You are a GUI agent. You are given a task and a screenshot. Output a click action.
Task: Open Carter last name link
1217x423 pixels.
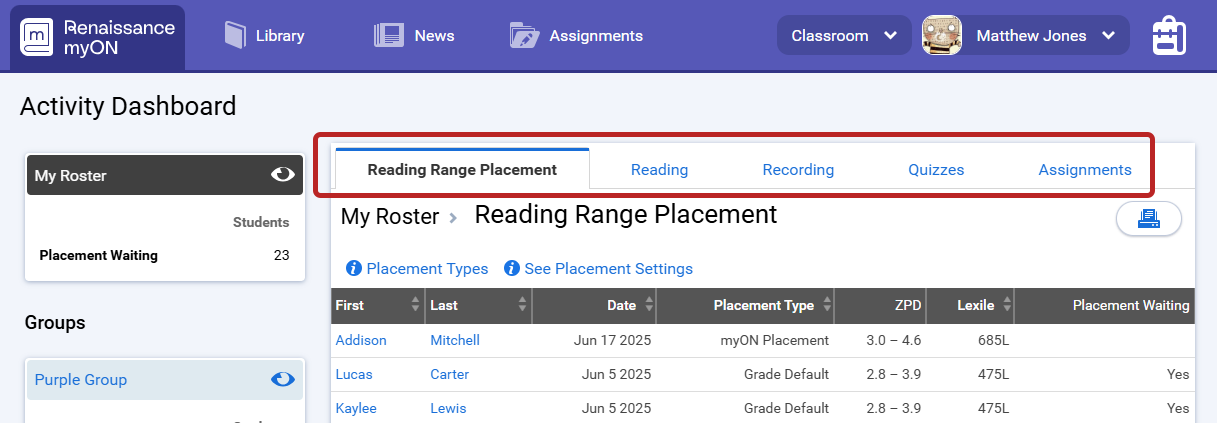(x=449, y=374)
